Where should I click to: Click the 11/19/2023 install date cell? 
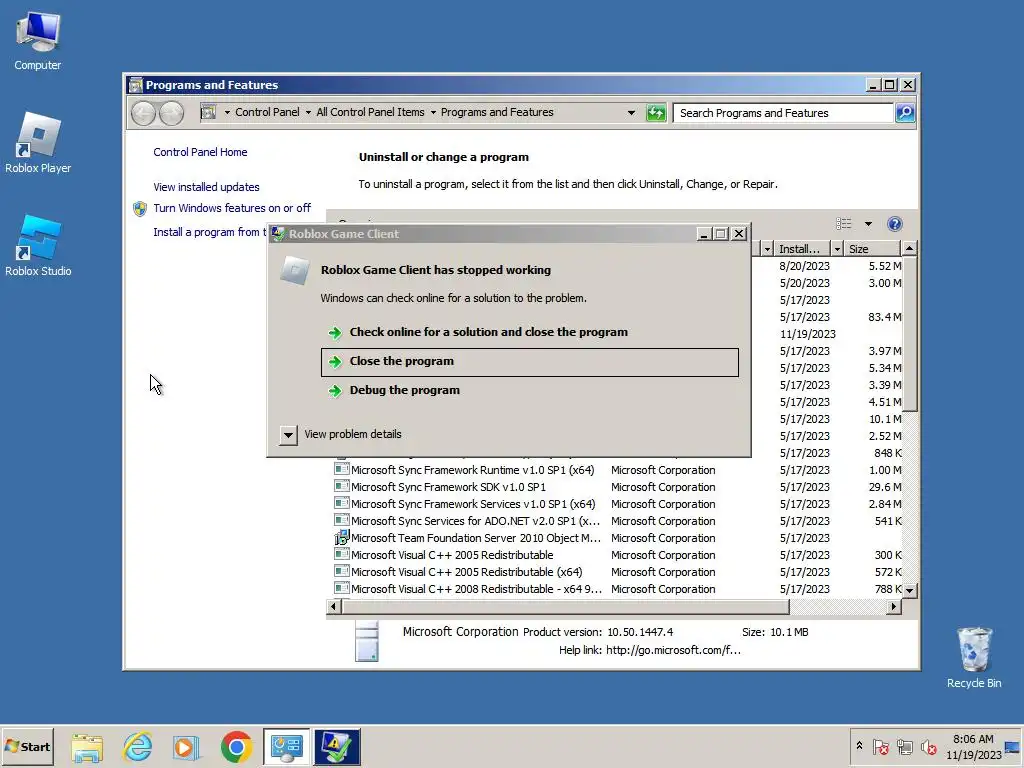pos(807,334)
